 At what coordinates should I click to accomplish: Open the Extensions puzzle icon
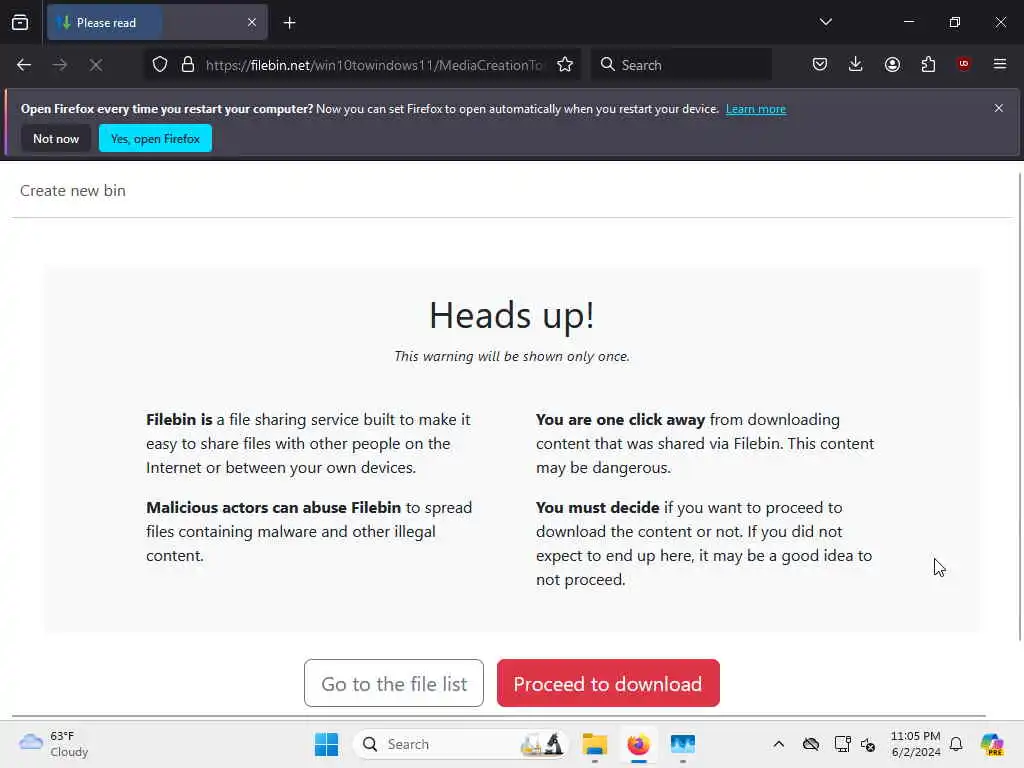[x=928, y=64]
